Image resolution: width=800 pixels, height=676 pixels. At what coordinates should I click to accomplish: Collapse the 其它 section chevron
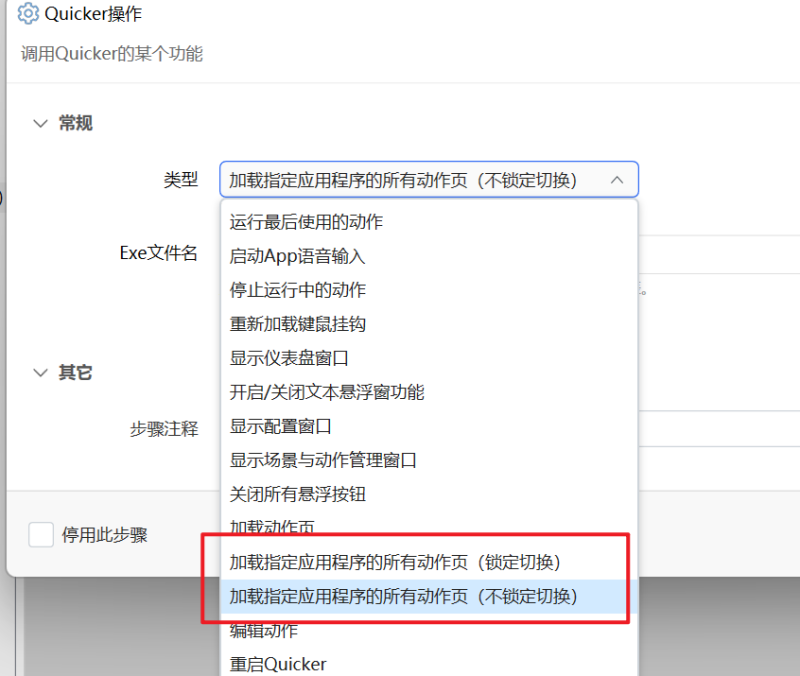[x=40, y=373]
